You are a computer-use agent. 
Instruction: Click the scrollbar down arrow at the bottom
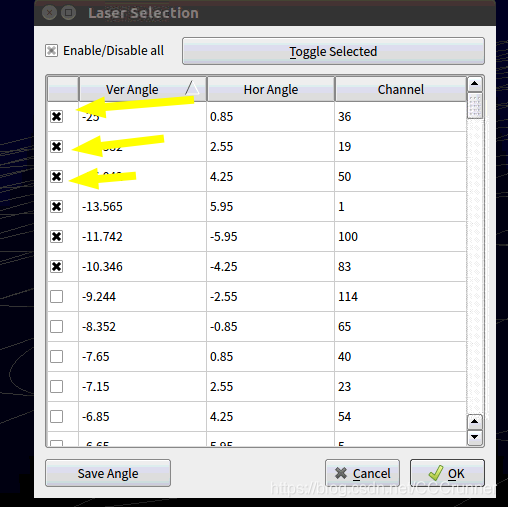475,437
